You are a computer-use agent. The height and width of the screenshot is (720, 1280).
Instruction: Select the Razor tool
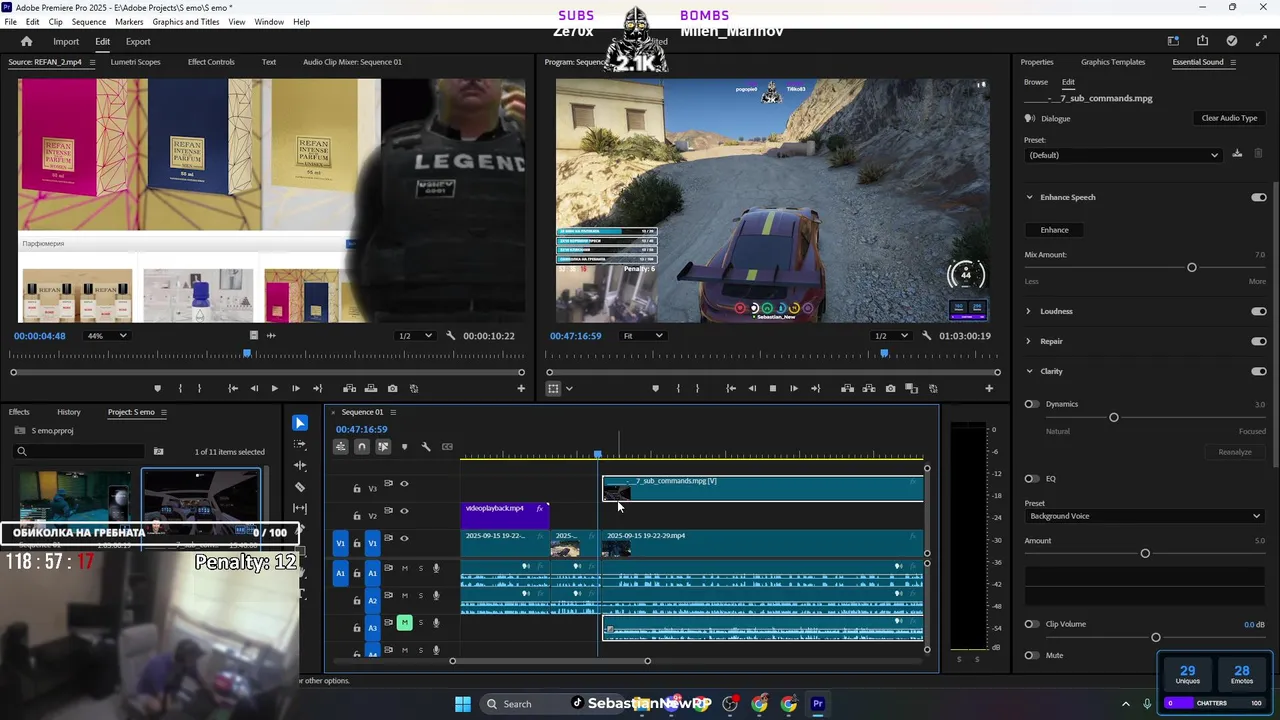300,487
